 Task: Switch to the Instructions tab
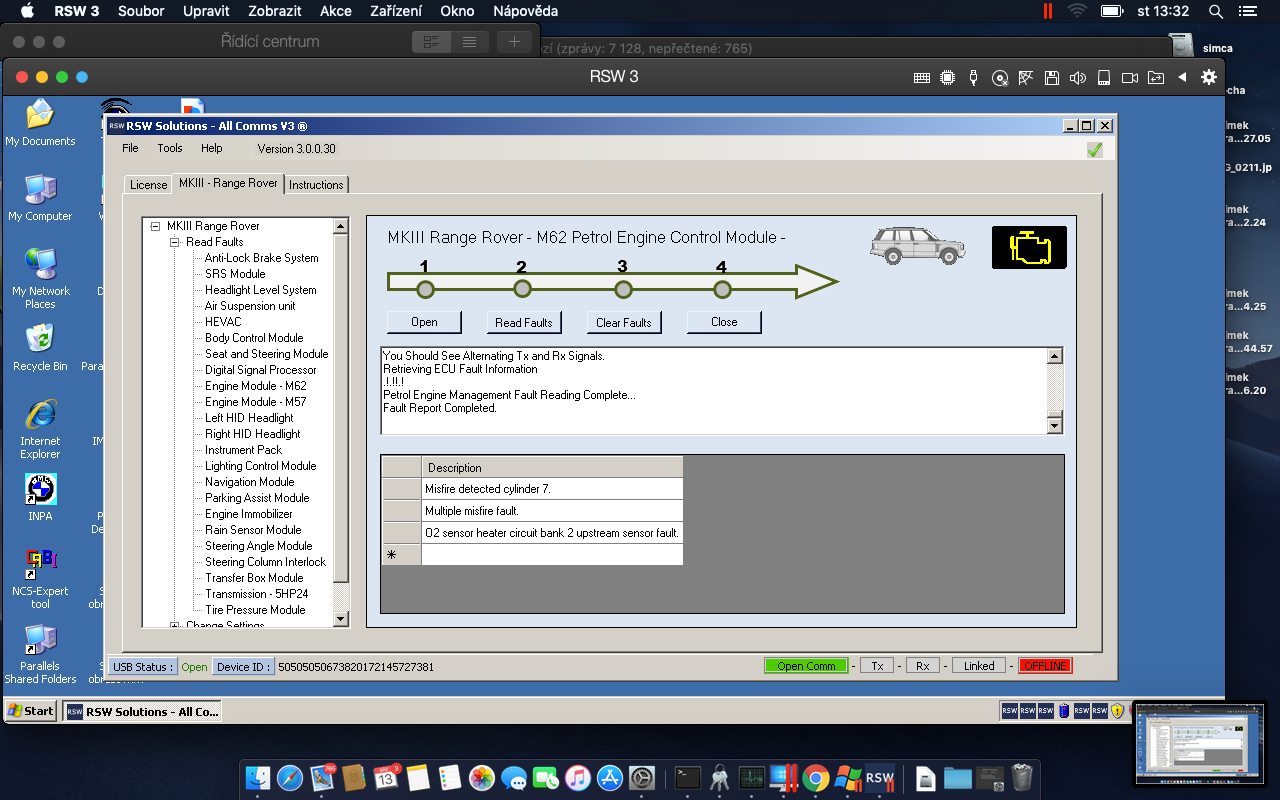[316, 185]
